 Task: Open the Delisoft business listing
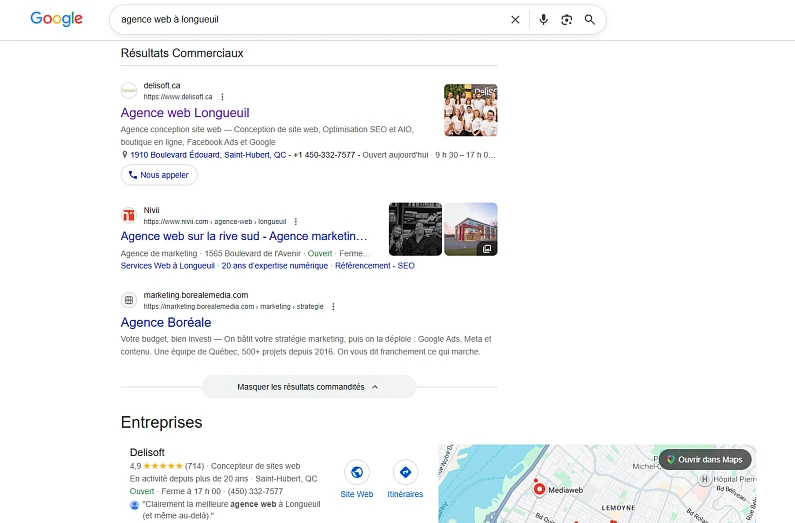click(x=147, y=452)
